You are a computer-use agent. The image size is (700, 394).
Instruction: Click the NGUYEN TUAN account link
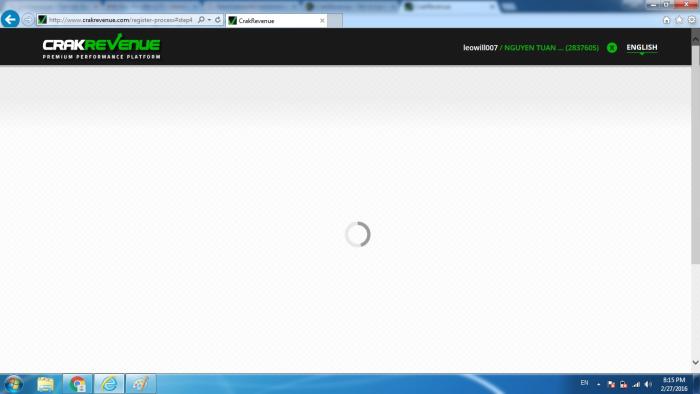point(552,48)
